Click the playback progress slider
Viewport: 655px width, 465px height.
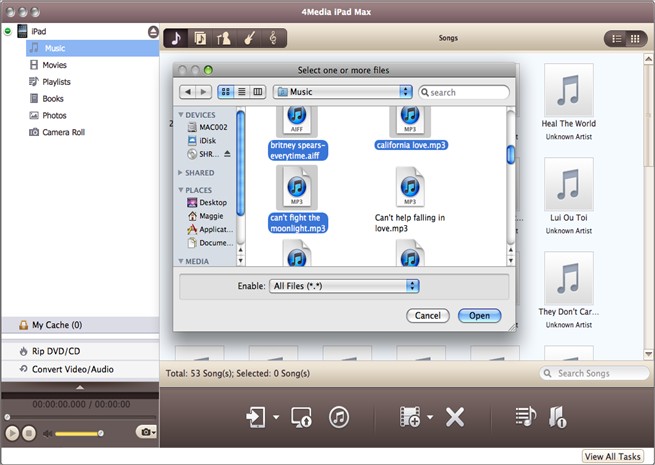tap(80, 417)
